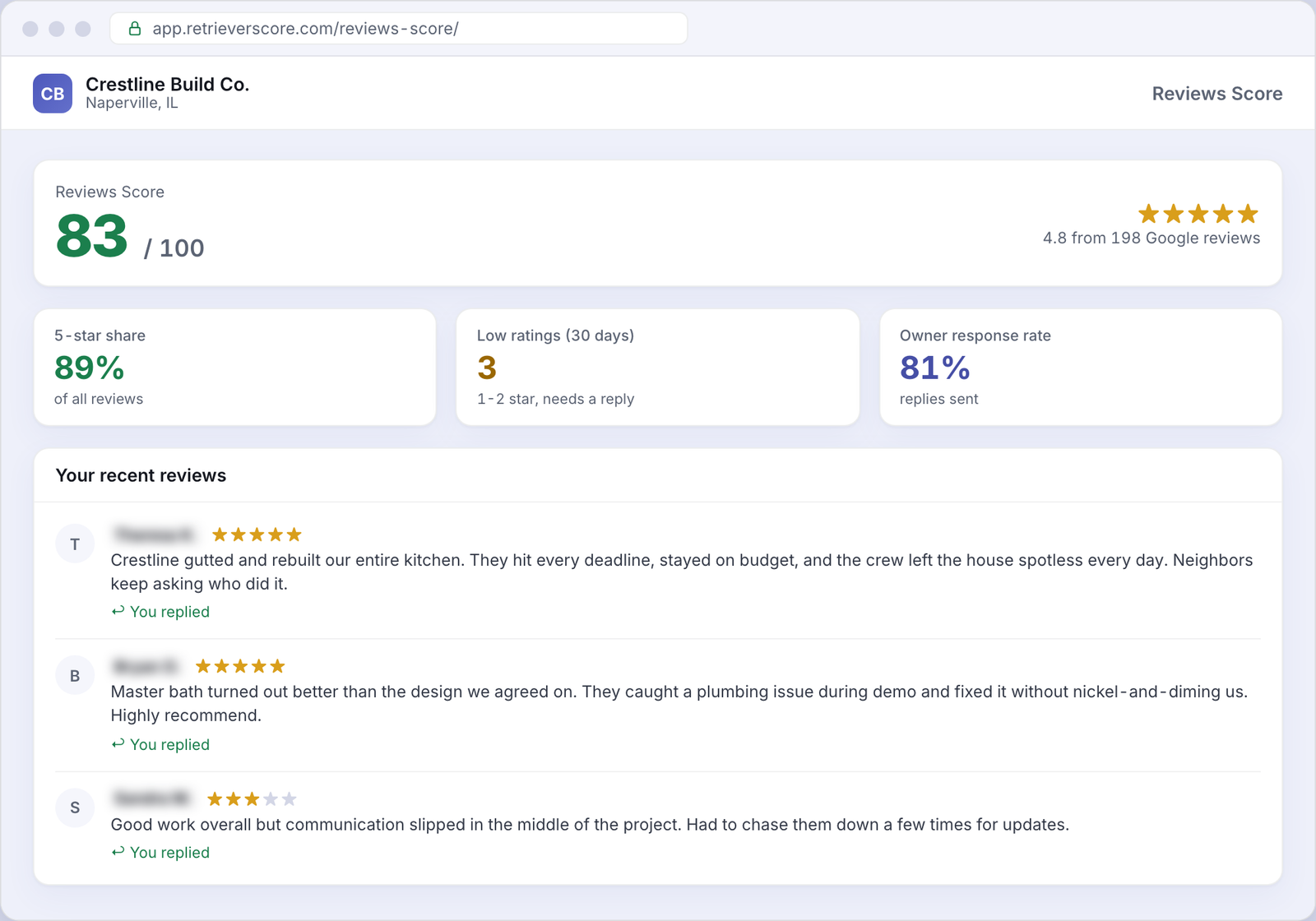Click the 'Reviews Score' header title
Screen dimensions: 1316x921
(x=1217, y=94)
